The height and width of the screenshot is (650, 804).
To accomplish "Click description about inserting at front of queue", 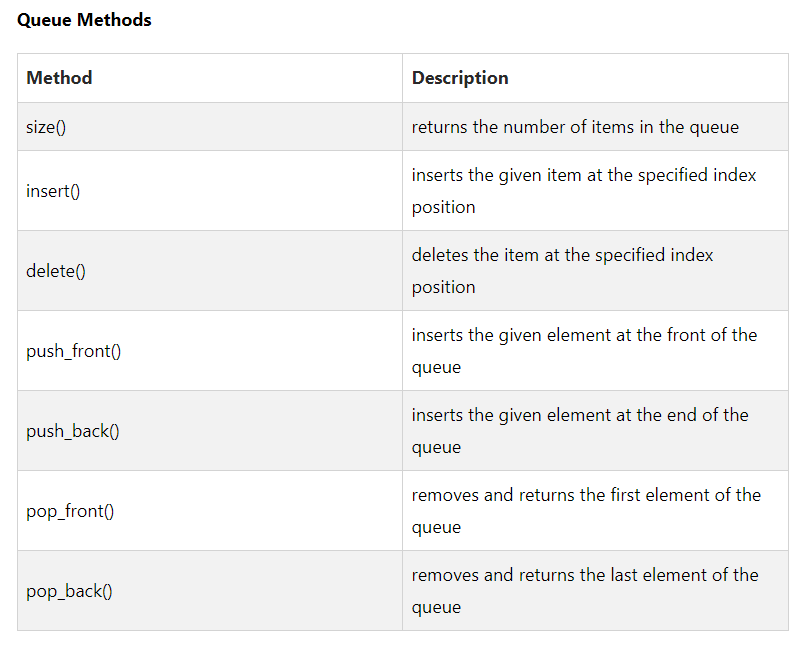I will [585, 351].
